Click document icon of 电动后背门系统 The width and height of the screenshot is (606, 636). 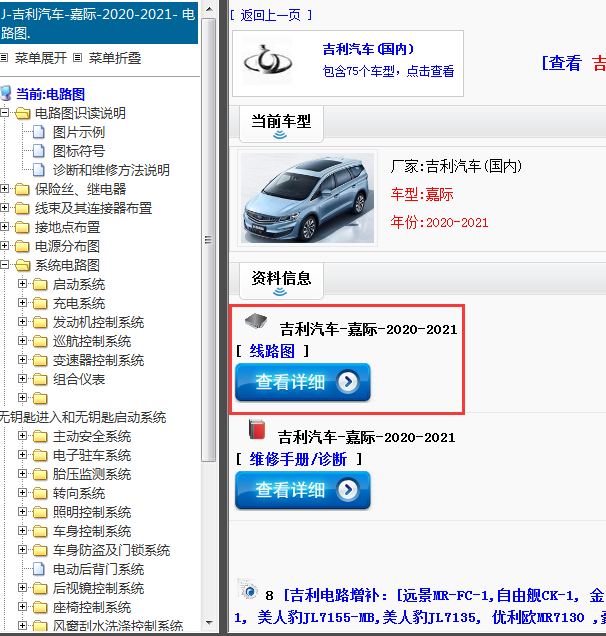click(39, 569)
